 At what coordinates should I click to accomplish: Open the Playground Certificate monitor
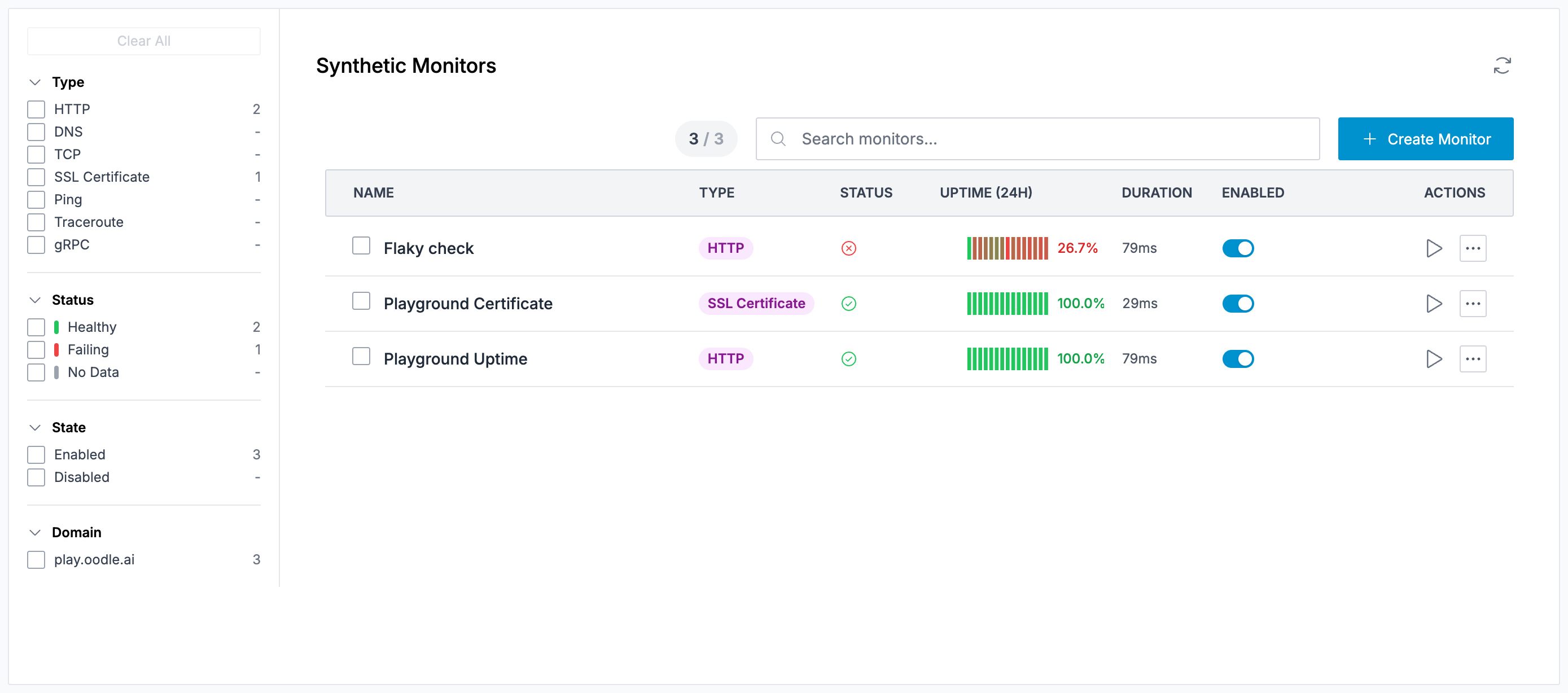tap(467, 304)
